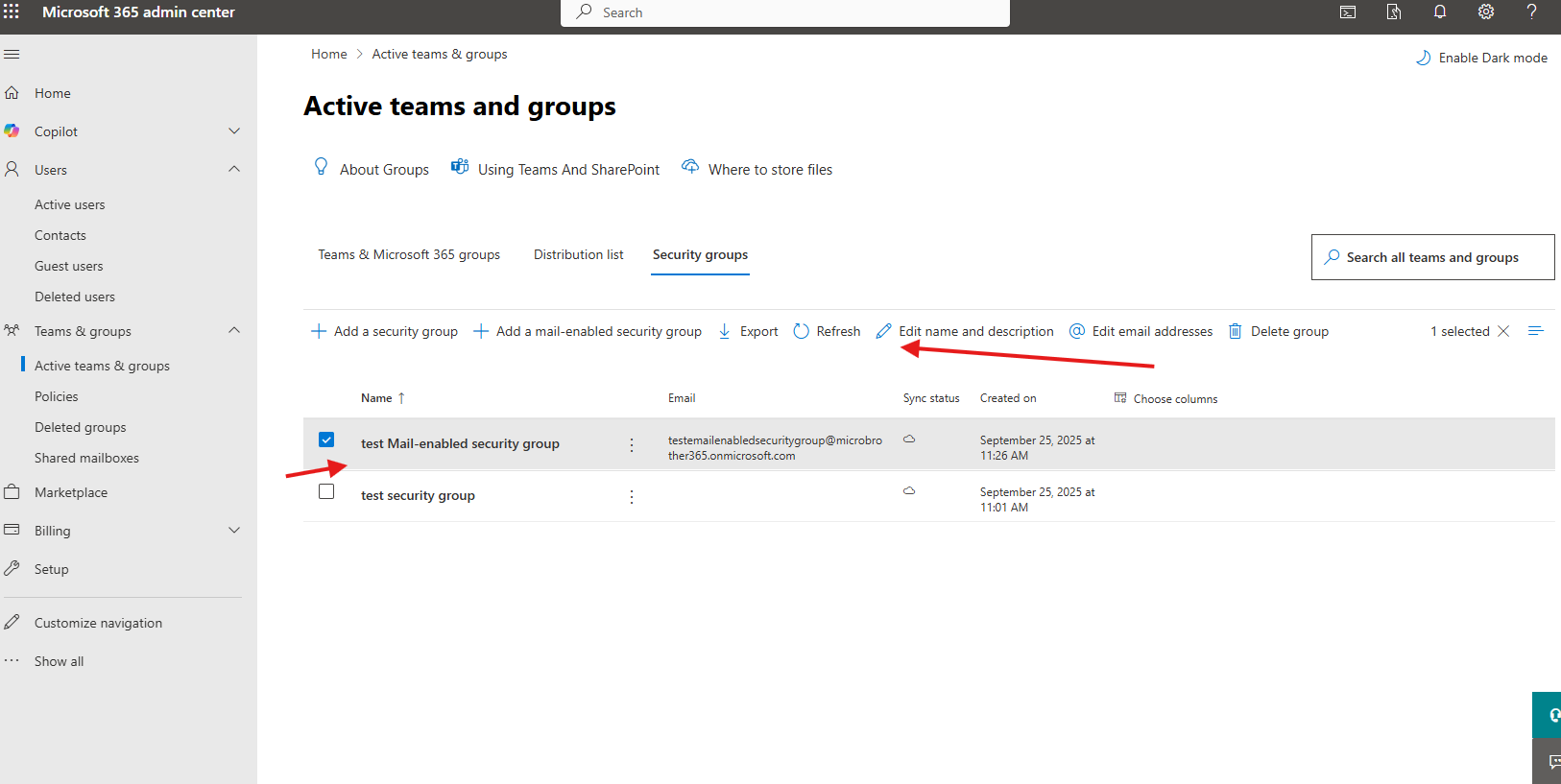Check the test security group checkbox
Viewport: 1561px width, 784px height.
326,491
